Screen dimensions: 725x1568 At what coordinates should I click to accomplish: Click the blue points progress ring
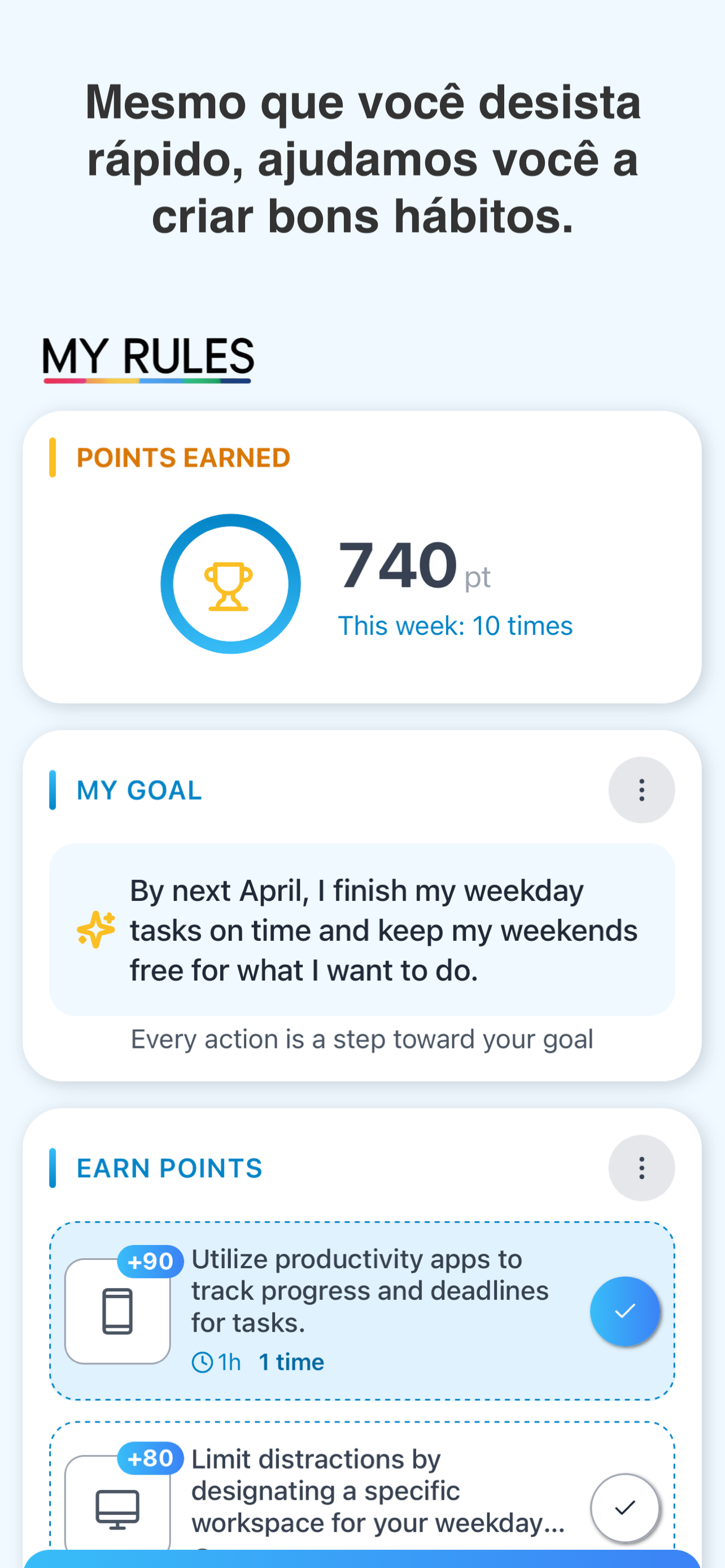[230, 584]
